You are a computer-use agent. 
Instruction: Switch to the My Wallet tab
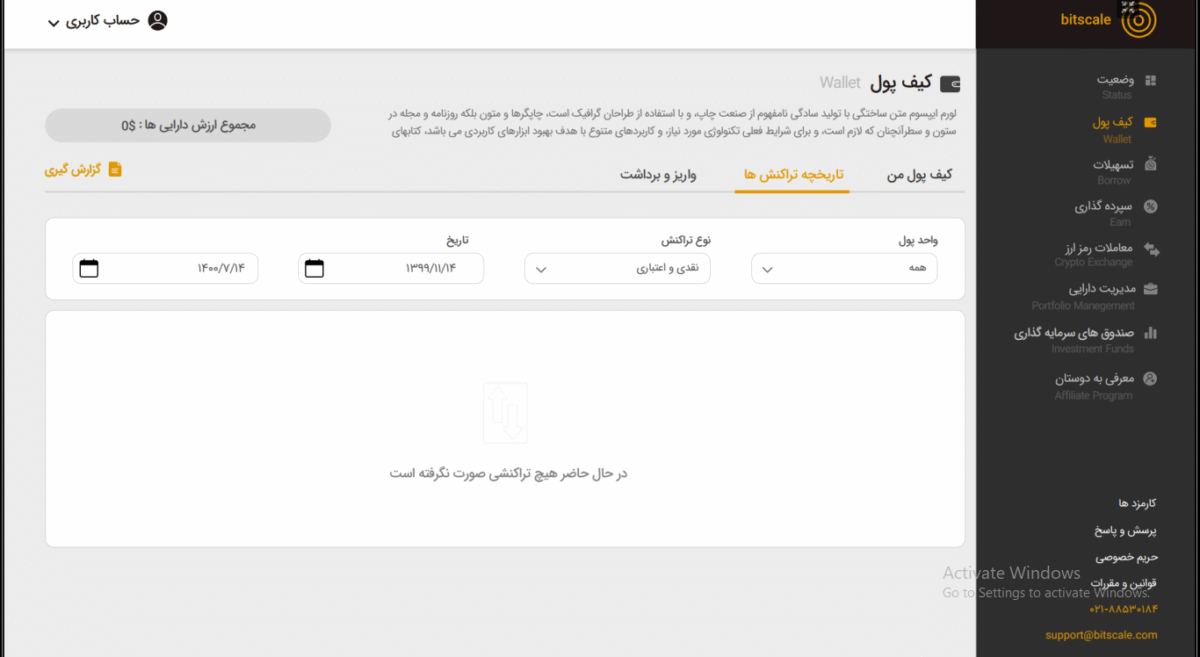click(x=919, y=175)
